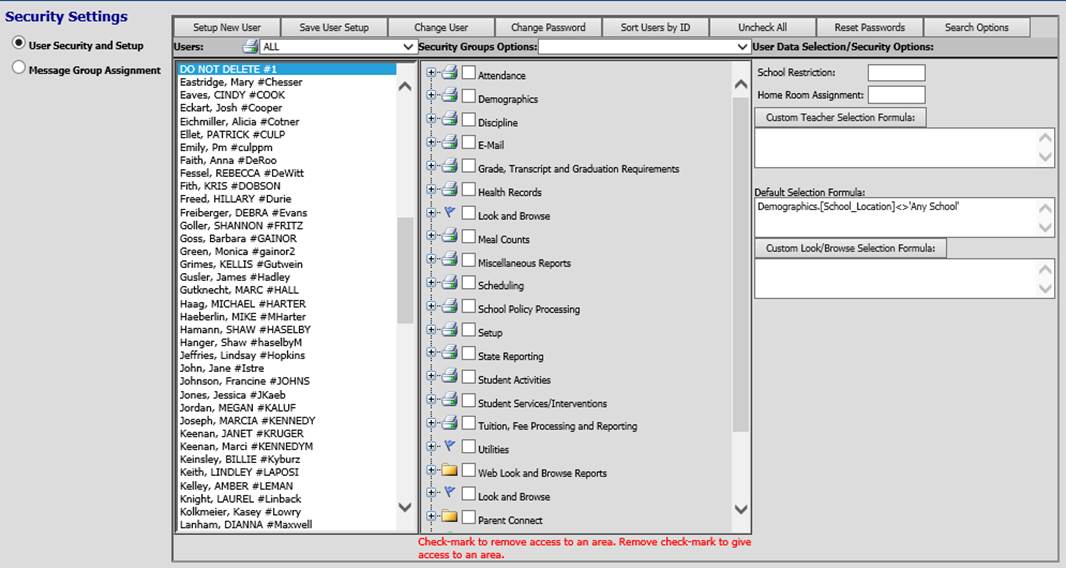
Task: Click the School Restriction input field
Action: coord(896,73)
